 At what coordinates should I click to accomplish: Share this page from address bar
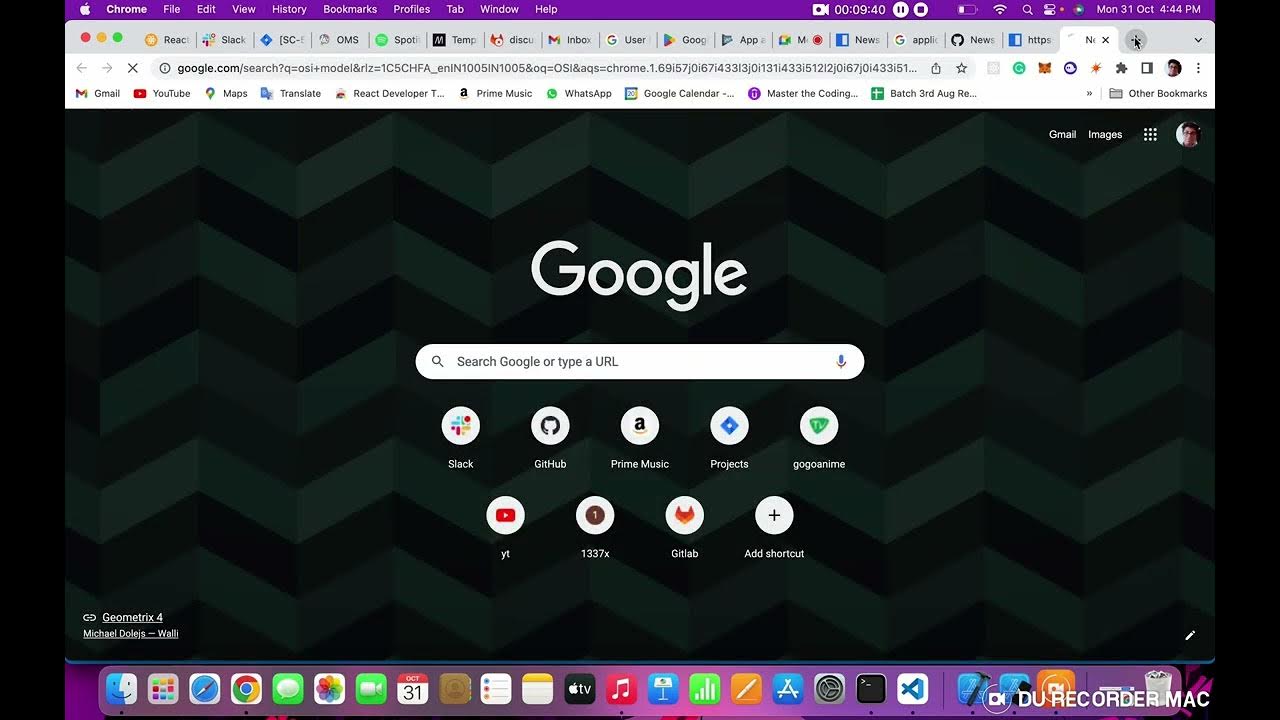936,68
